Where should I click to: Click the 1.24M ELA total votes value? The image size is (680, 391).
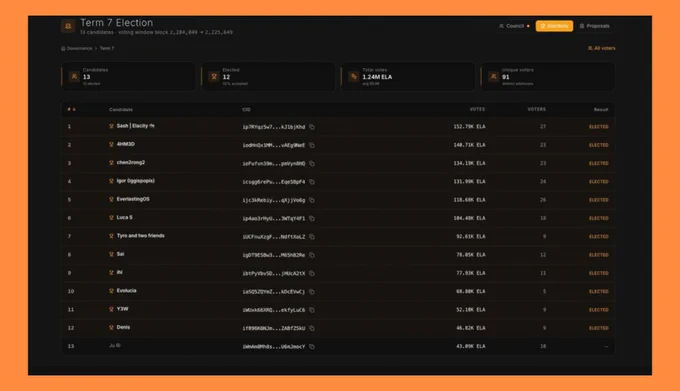[377, 77]
